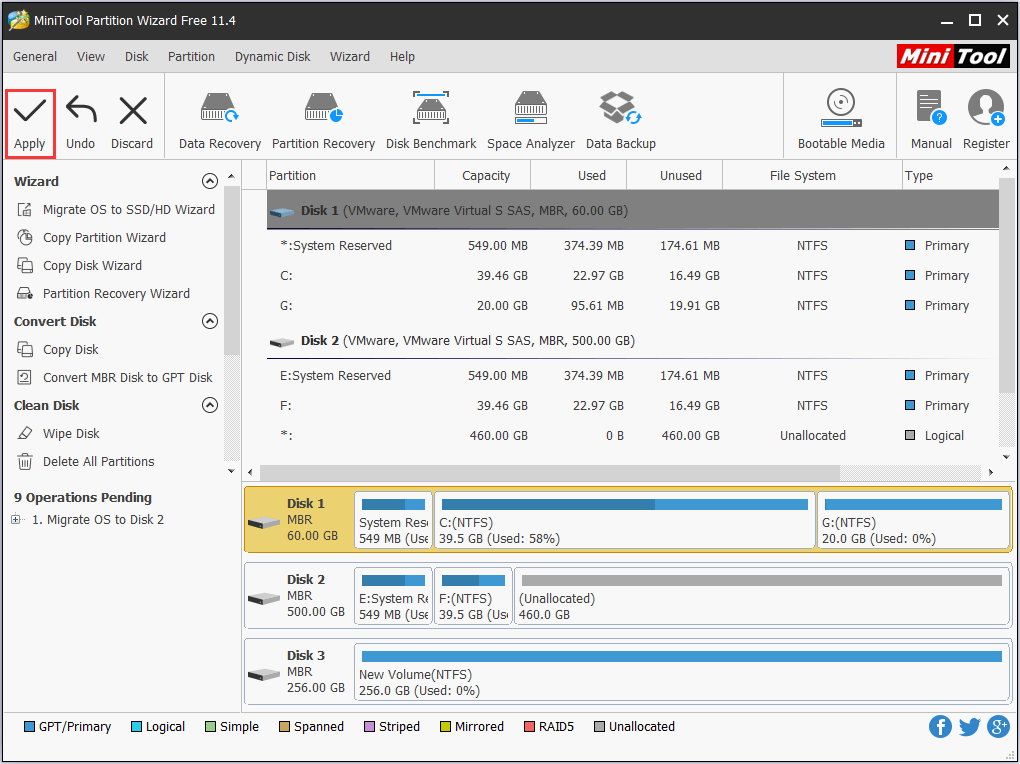Select the C:(NTFS) partition bar on Disk 1
The height and width of the screenshot is (764, 1020).
coord(624,520)
